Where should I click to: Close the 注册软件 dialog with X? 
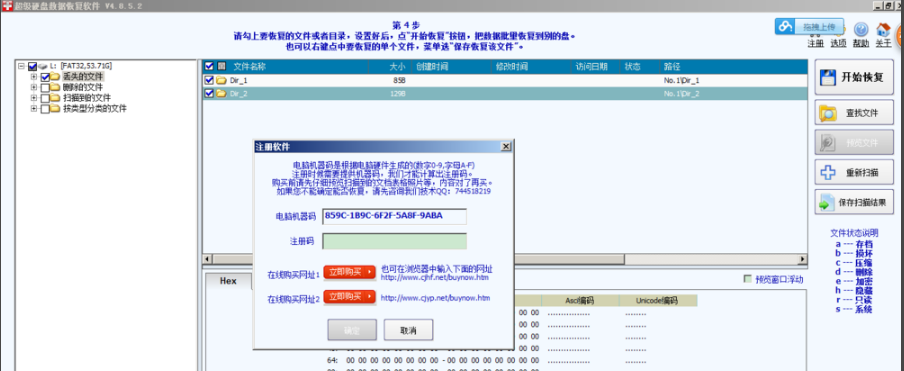[x=506, y=146]
